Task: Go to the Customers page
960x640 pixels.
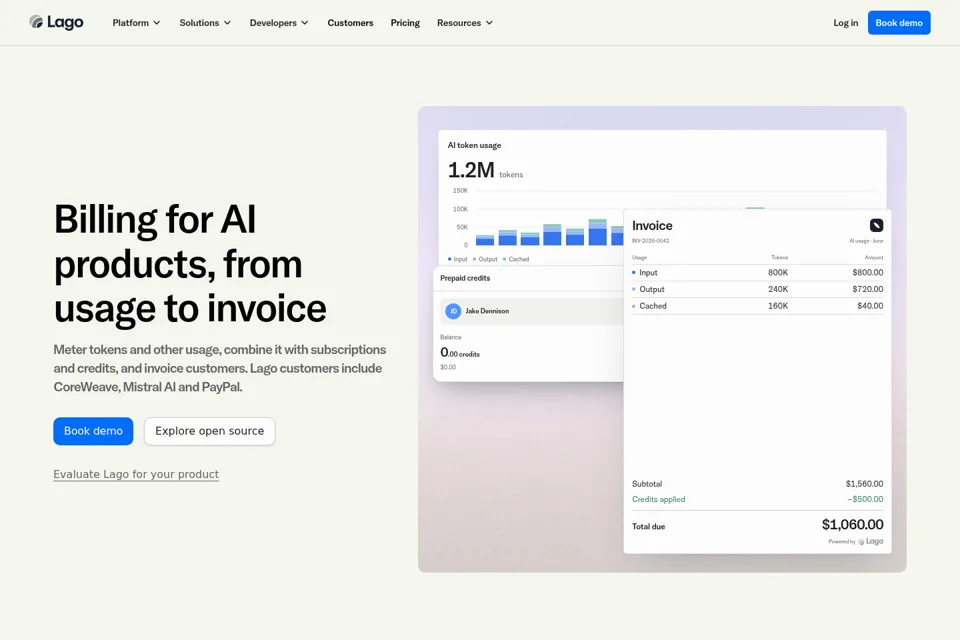Action: [350, 23]
